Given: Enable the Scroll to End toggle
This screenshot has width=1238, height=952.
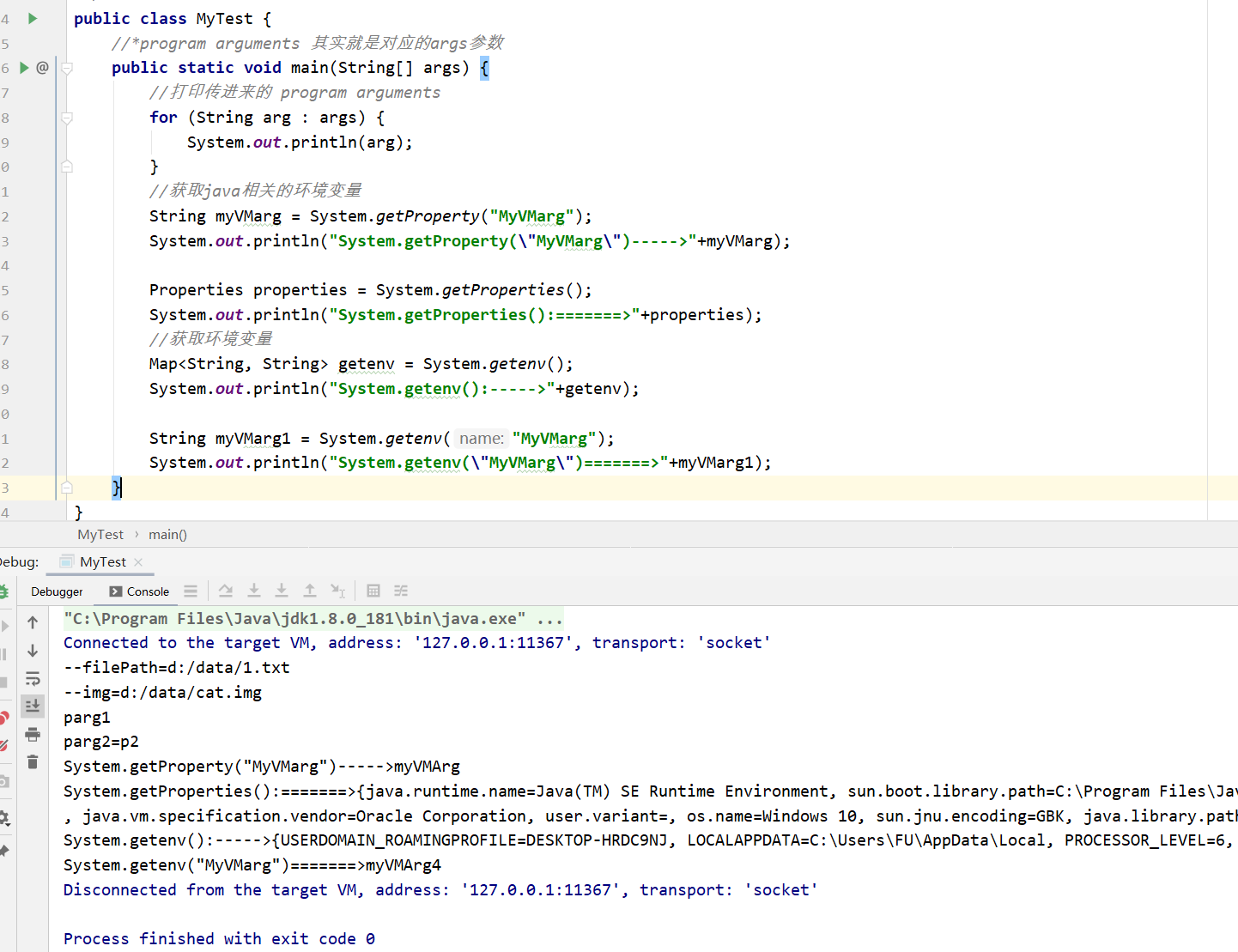Looking at the screenshot, I should coord(33,706).
